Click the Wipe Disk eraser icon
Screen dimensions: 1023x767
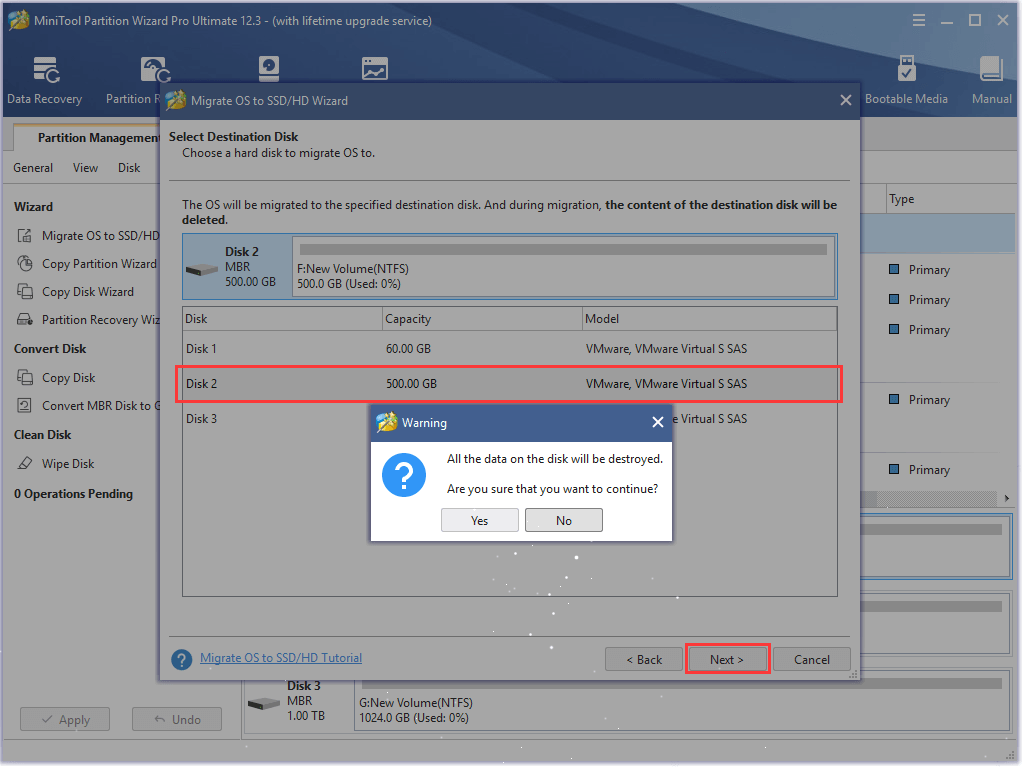click(25, 464)
